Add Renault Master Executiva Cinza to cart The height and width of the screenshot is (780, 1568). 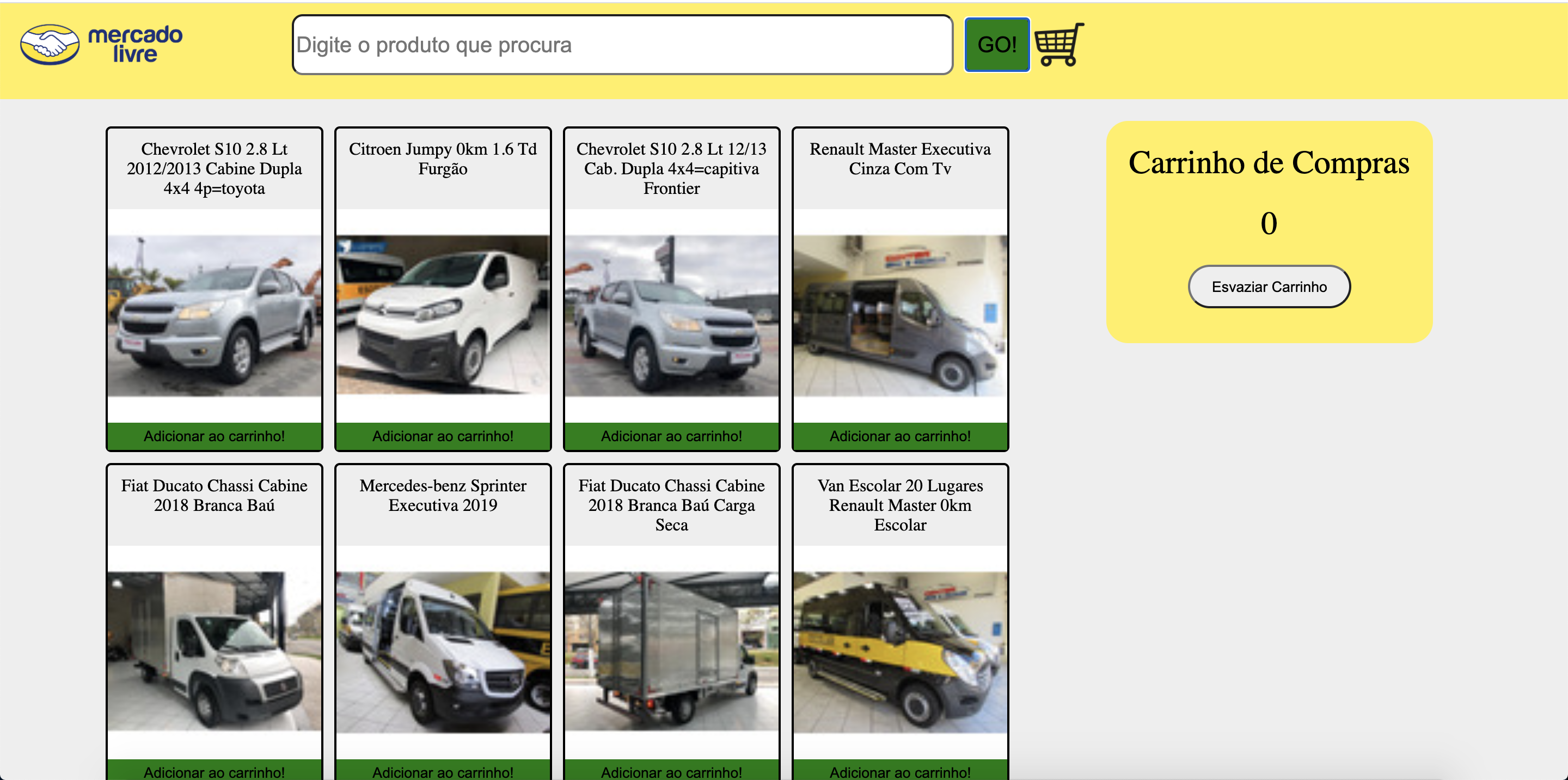coord(899,436)
